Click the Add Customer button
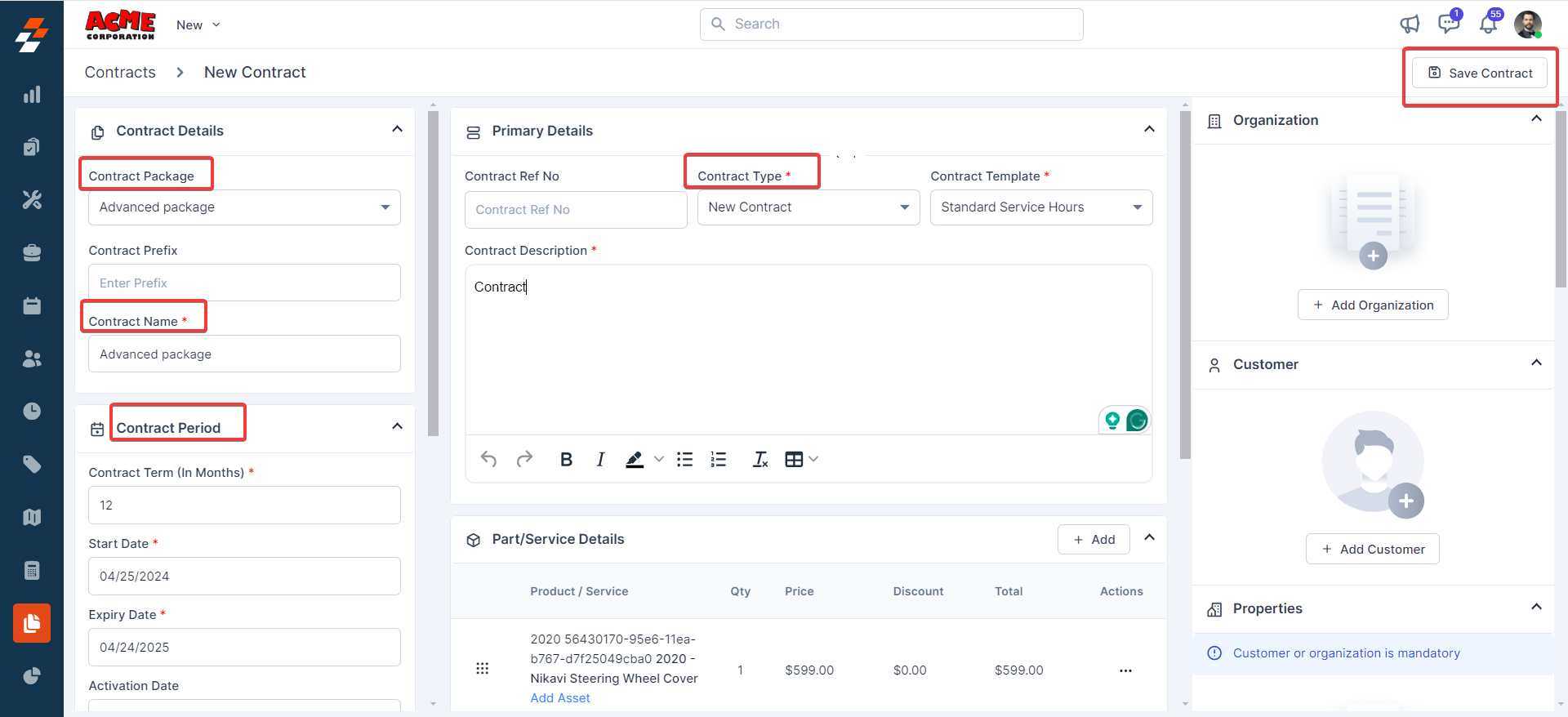Image resolution: width=1568 pixels, height=717 pixels. click(x=1372, y=550)
